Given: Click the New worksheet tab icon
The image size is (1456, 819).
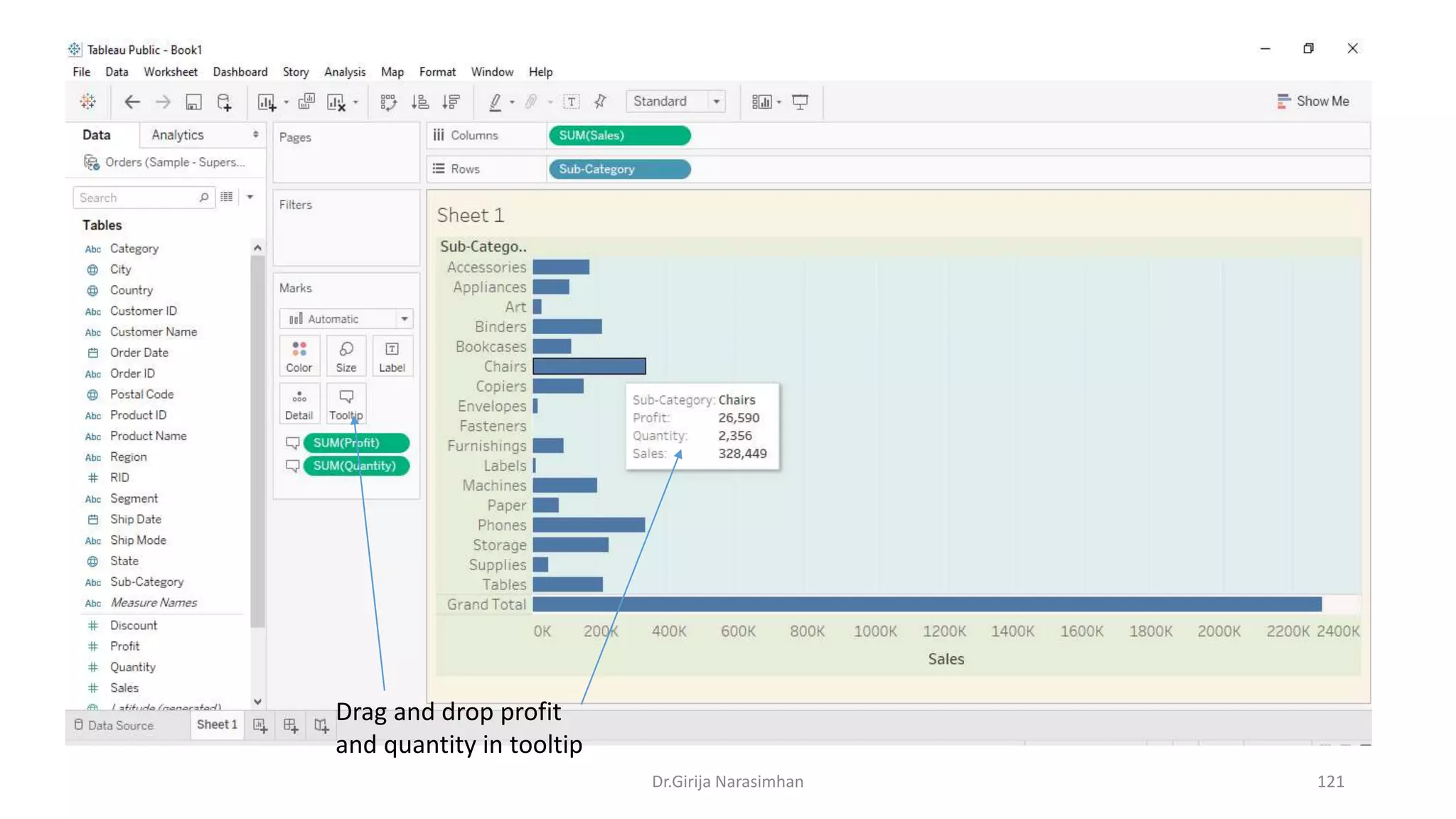Looking at the screenshot, I should 260,725.
